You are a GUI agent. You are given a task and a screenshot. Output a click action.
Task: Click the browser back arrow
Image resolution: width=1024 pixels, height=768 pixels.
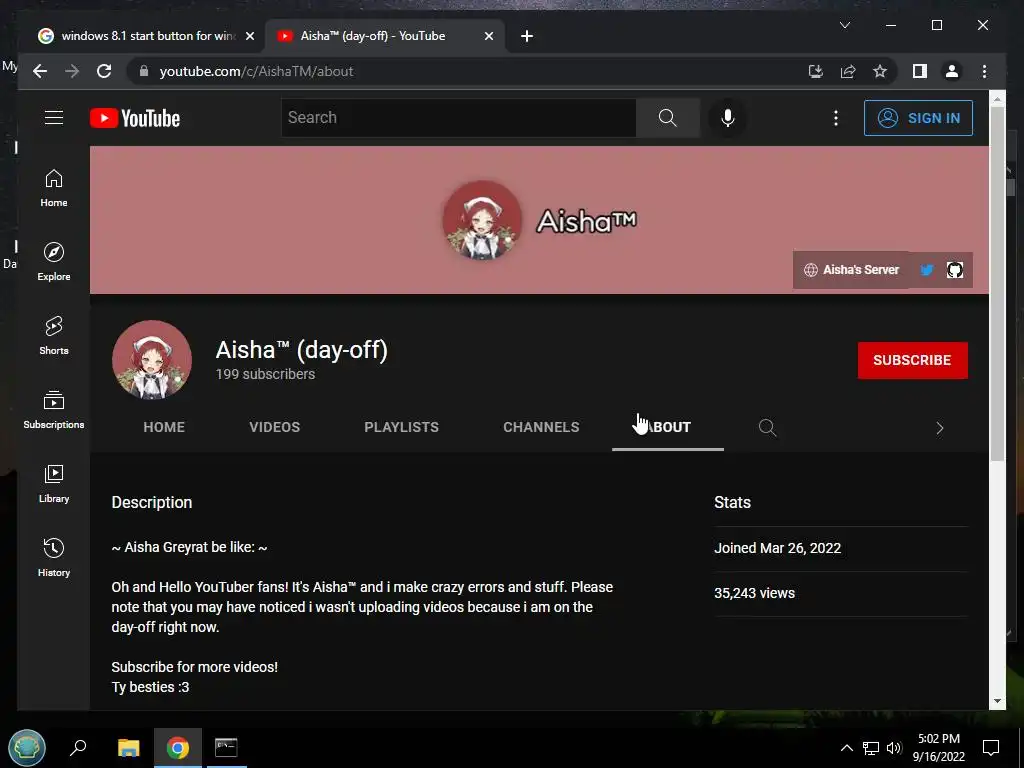40,71
